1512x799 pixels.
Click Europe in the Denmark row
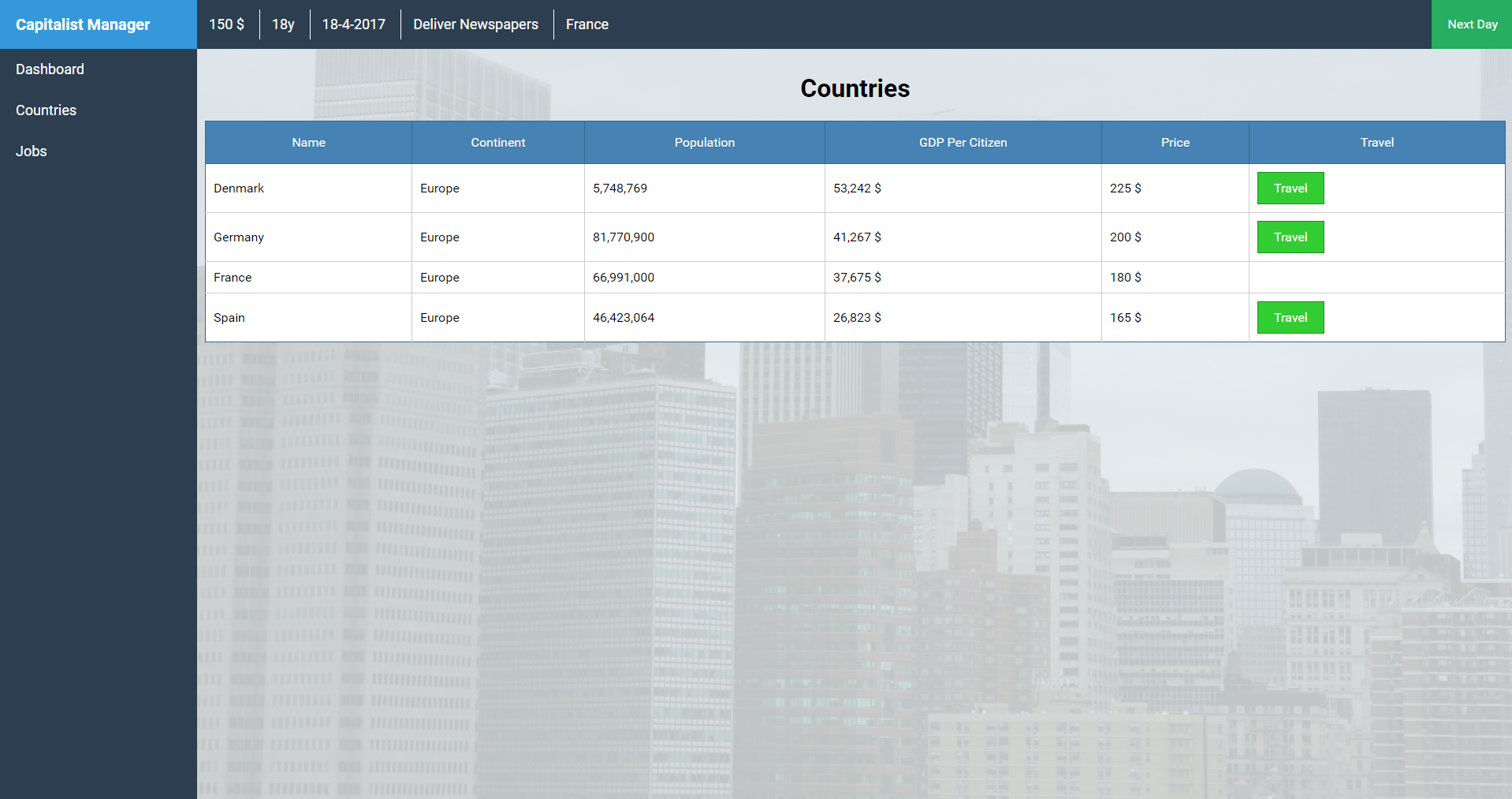pyautogui.click(x=440, y=189)
